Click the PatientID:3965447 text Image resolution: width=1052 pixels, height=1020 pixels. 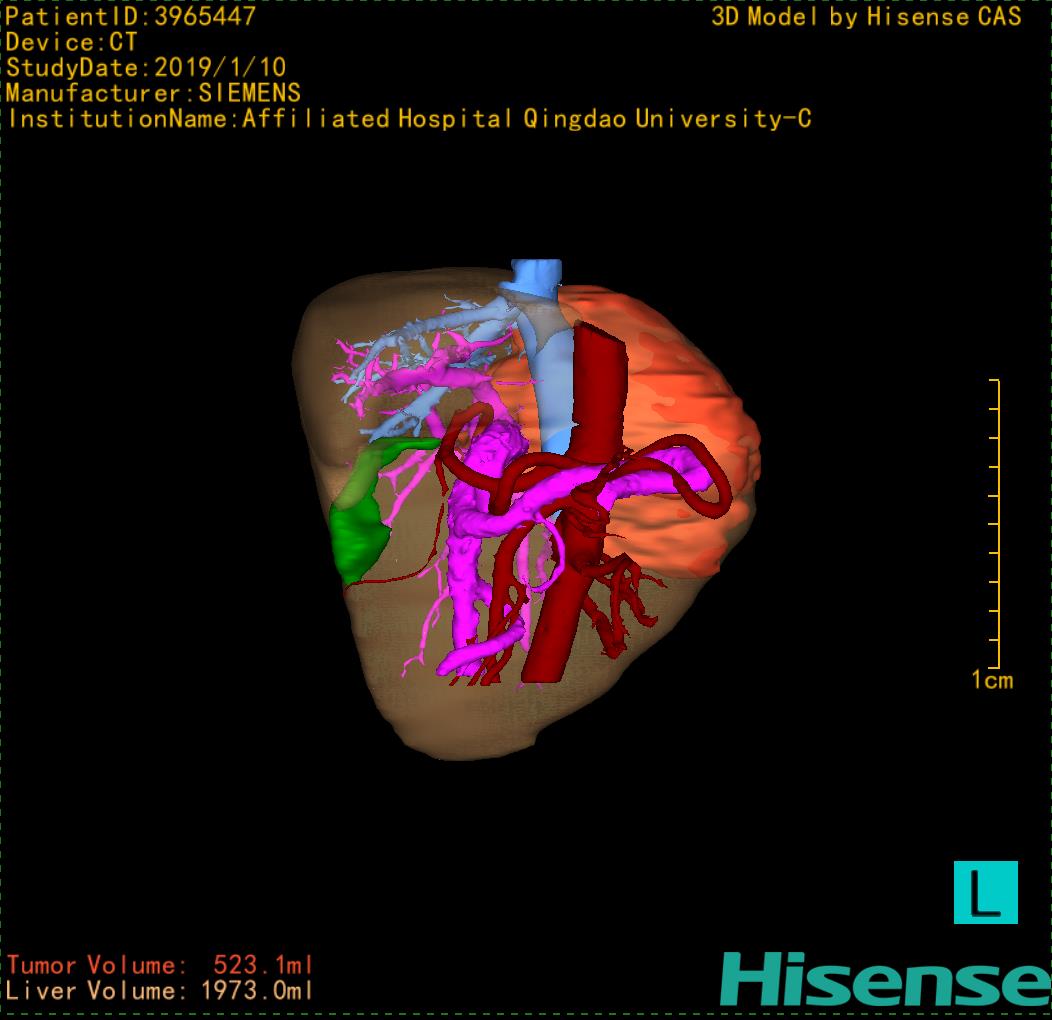coord(131,17)
